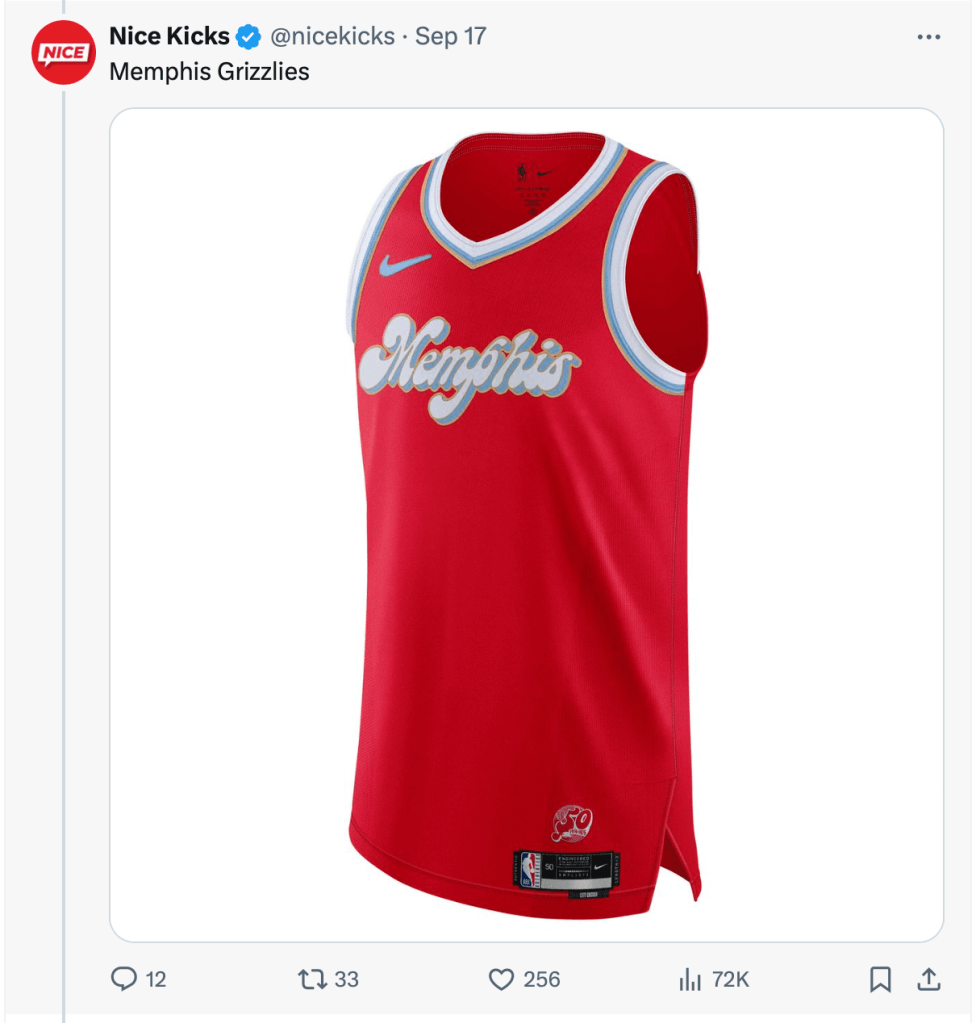Viewport: 976px width, 1023px height.
Task: Click the blue verified badge
Action: point(249,37)
